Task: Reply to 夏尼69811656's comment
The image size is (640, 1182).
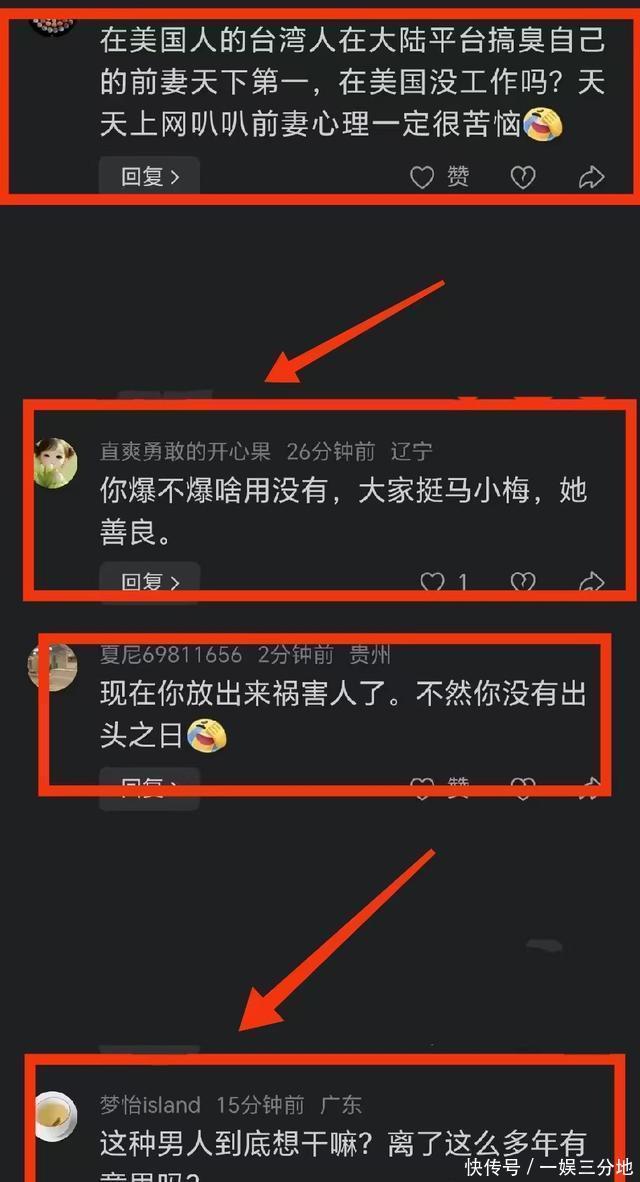Action: [x=149, y=788]
